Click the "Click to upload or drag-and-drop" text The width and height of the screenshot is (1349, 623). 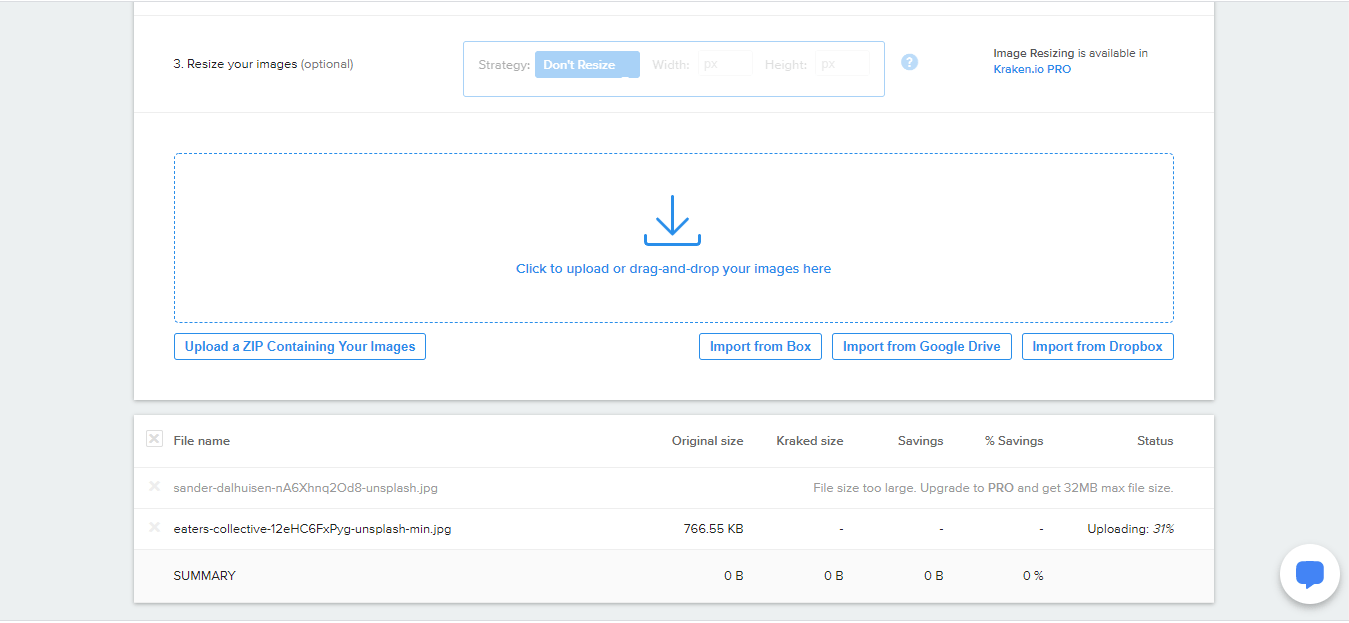tap(673, 269)
